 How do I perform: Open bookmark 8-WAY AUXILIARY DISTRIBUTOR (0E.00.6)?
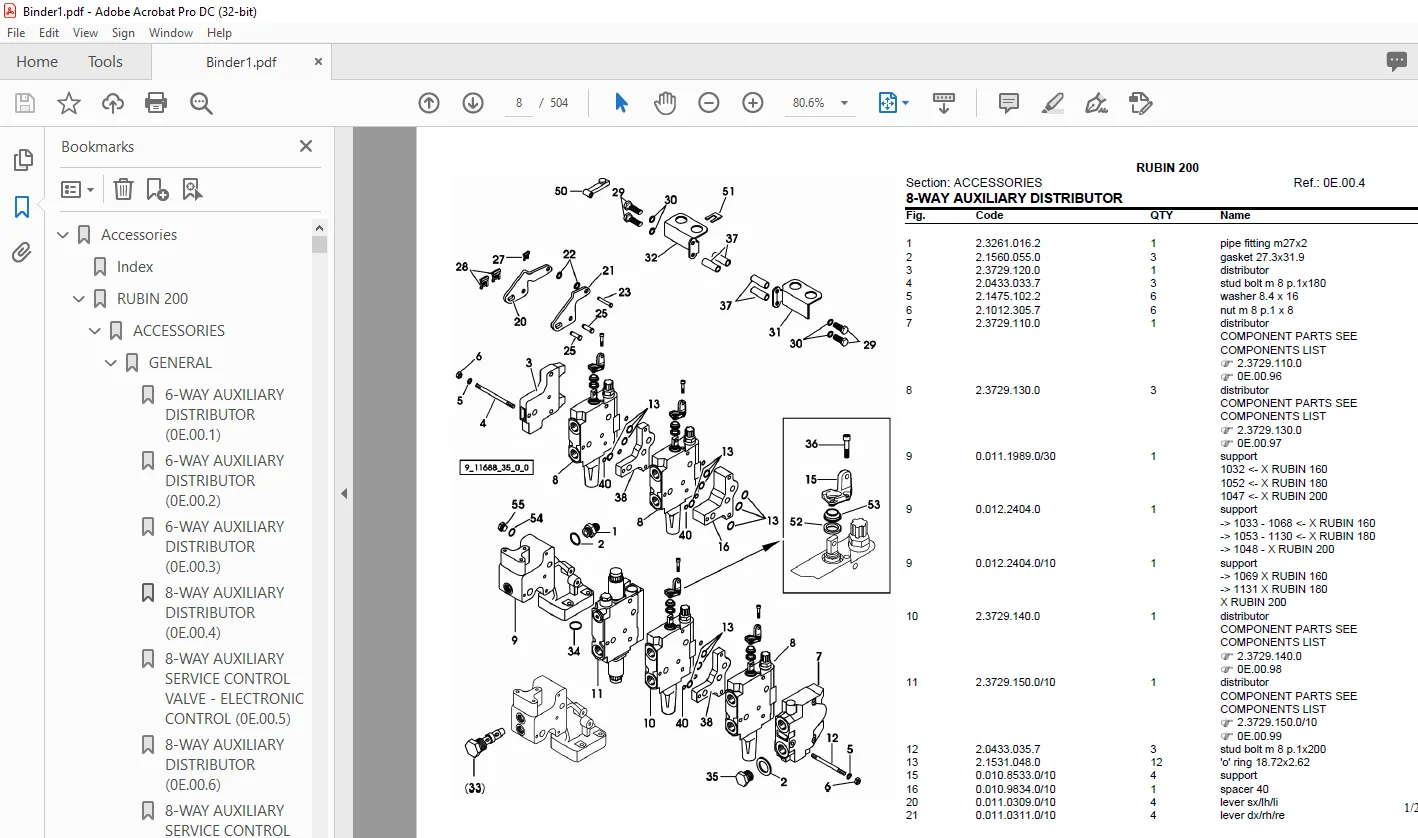point(225,765)
